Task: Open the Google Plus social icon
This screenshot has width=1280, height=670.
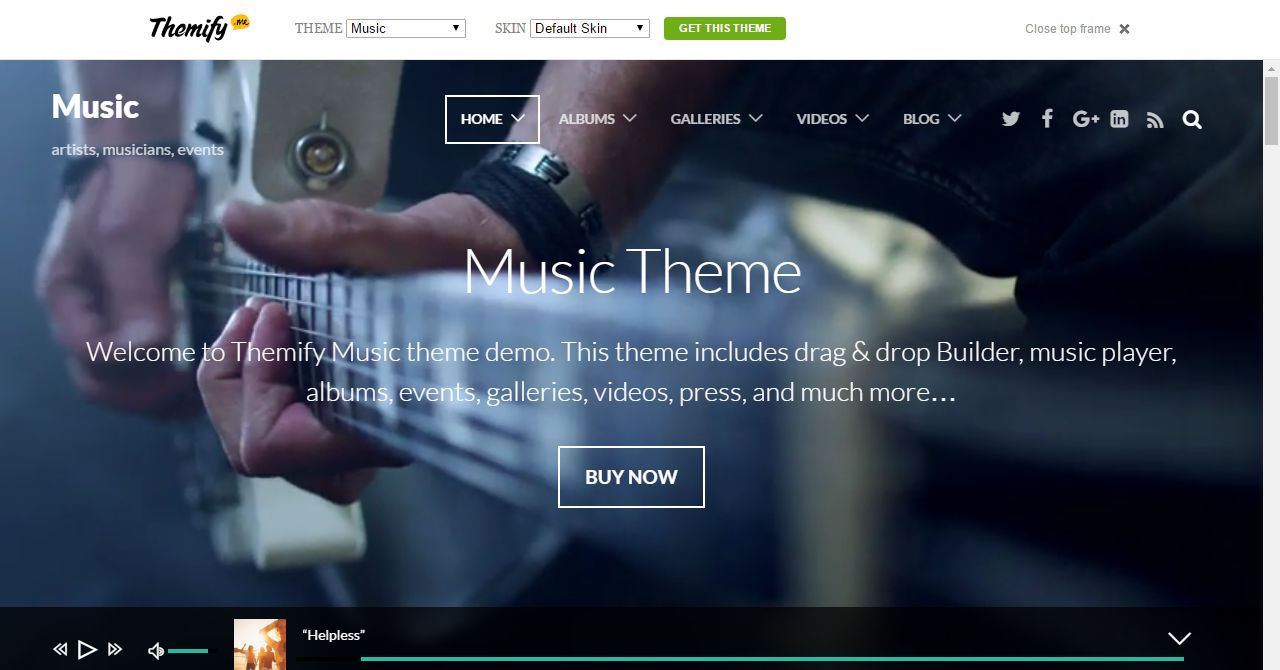Action: (1086, 119)
